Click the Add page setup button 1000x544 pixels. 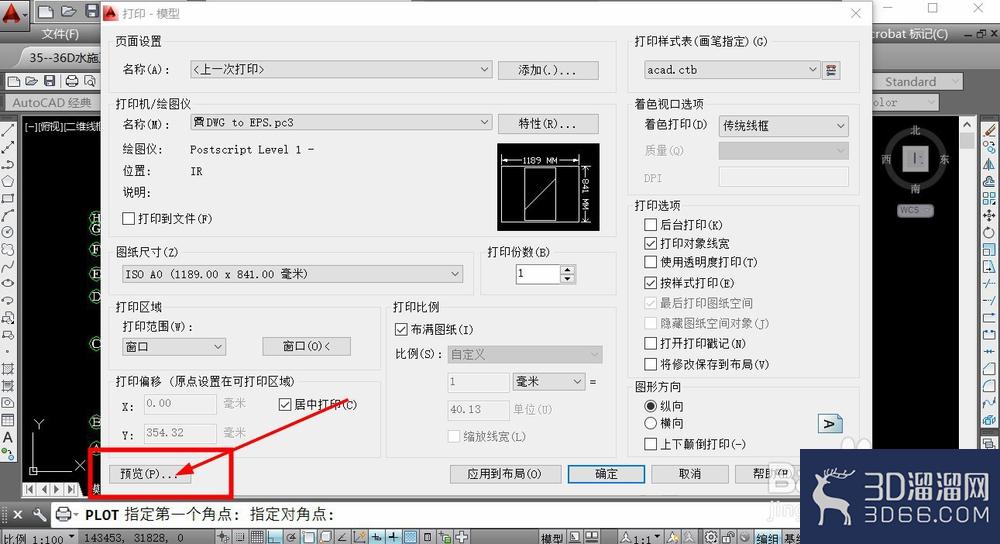(x=548, y=70)
